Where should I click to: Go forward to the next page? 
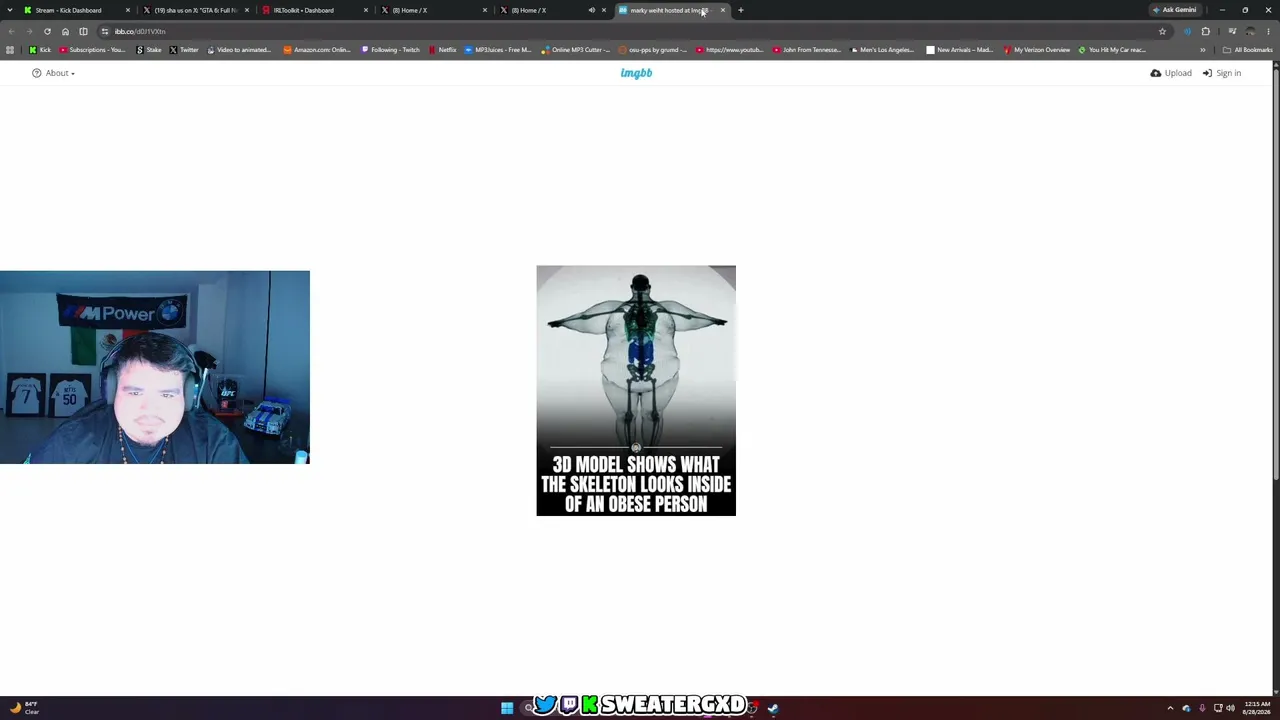click(x=29, y=31)
